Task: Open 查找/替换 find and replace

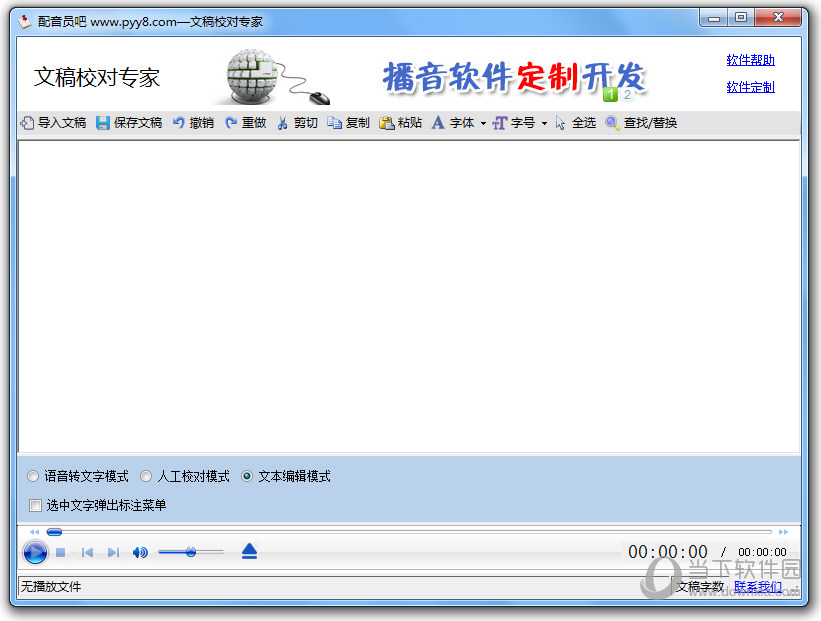Action: 641,123
